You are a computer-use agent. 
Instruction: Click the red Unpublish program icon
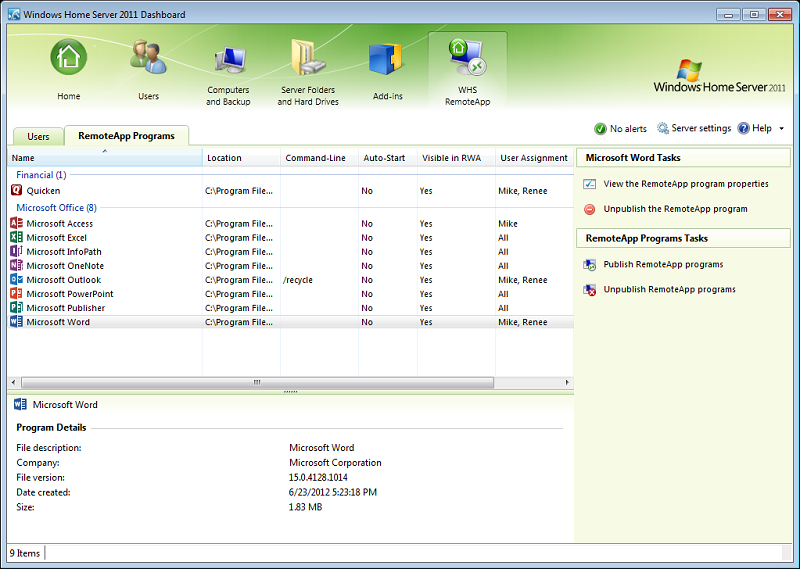coord(590,209)
